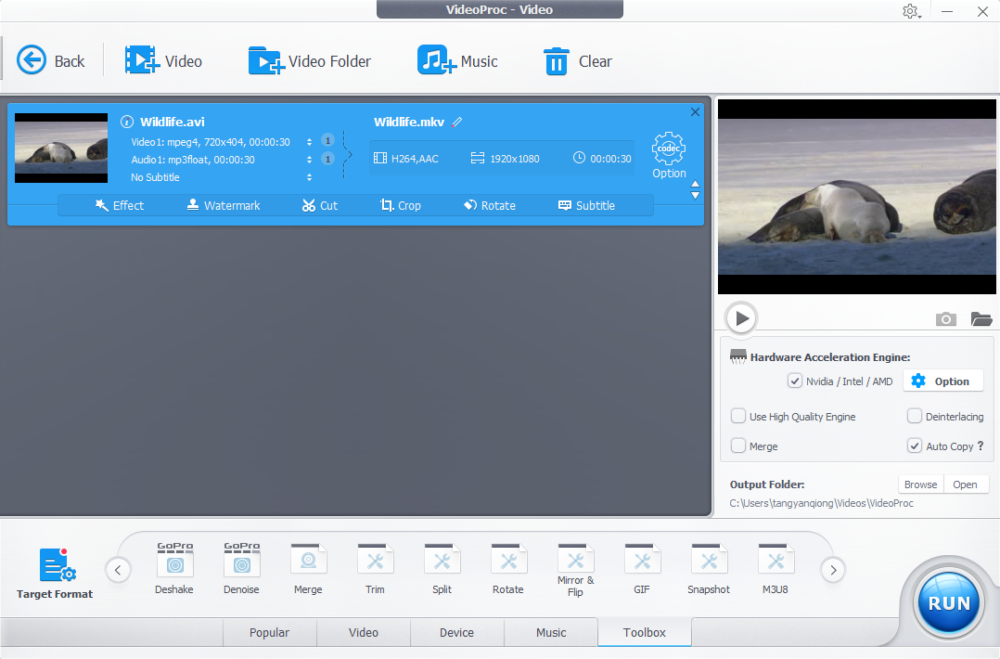Enable Use High Quality Engine
Screen dimensions: 1000x659
[x=738, y=416]
